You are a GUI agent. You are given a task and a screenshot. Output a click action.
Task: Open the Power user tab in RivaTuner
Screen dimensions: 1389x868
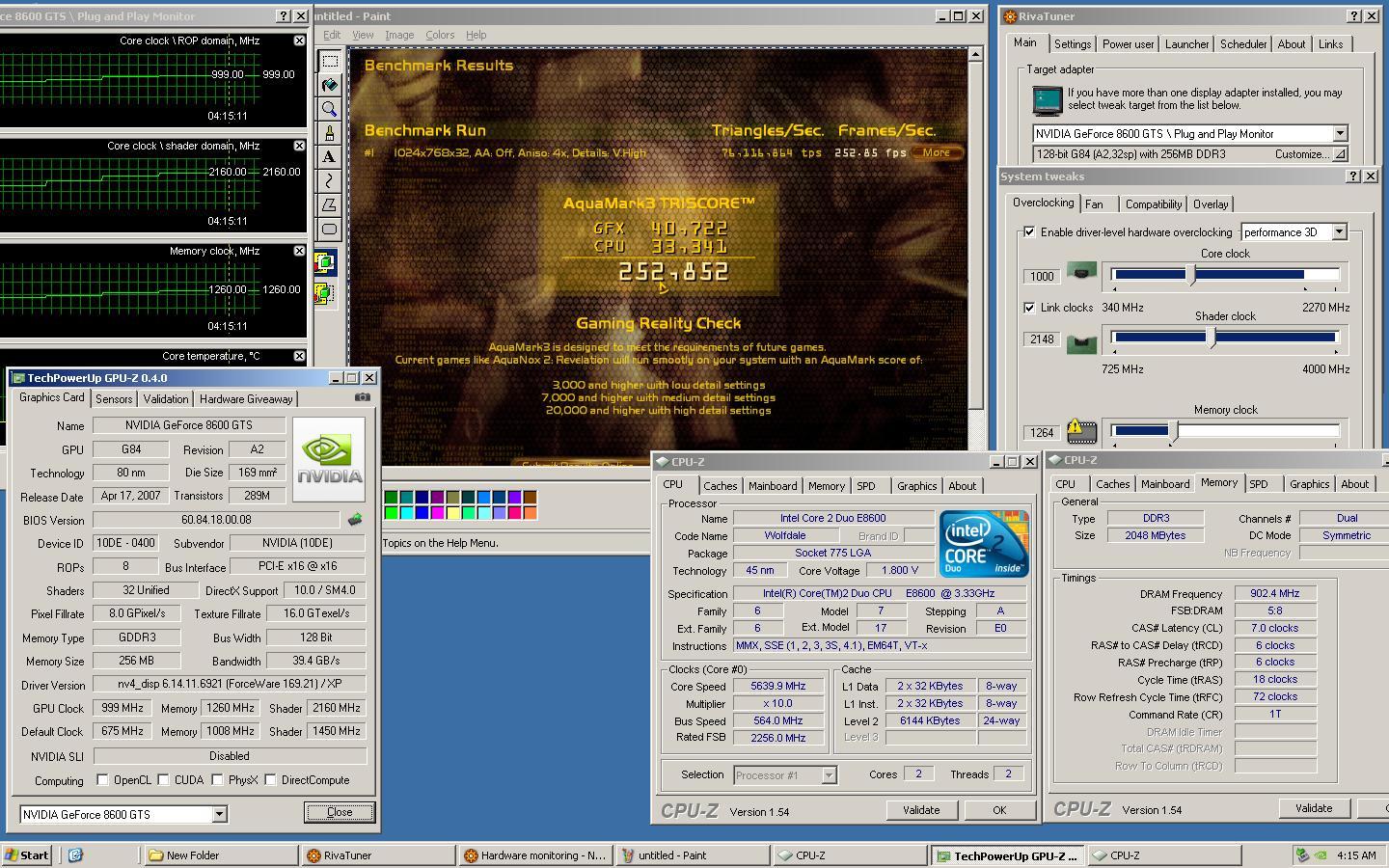point(1128,43)
